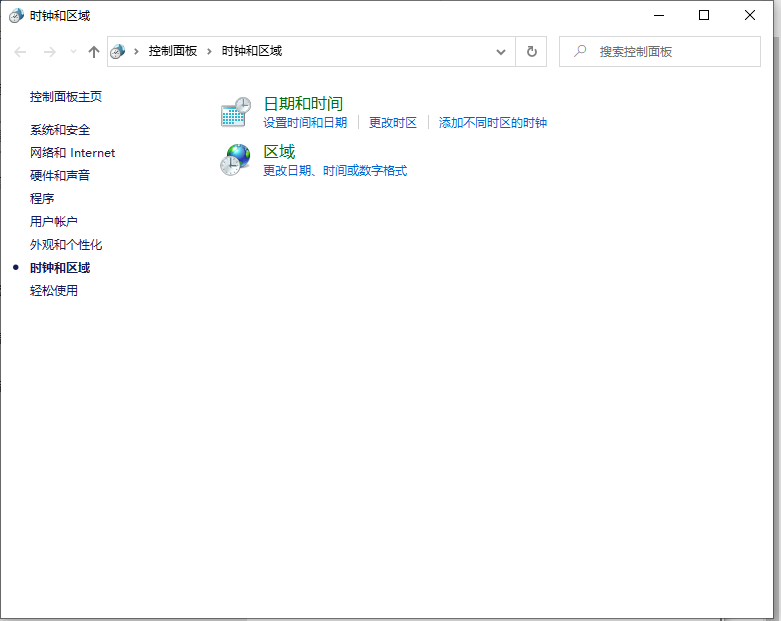The width and height of the screenshot is (781, 621).
Task: Click the up arrow navigation button
Action: [x=94, y=52]
